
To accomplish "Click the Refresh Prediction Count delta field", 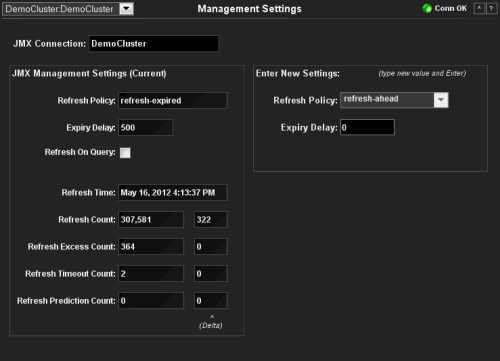I will pos(211,300).
